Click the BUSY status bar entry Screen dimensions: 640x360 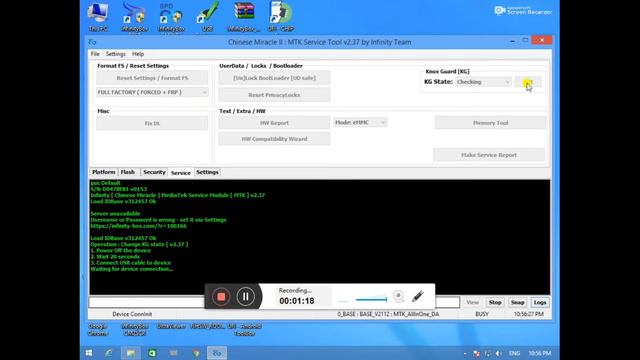click(x=482, y=314)
